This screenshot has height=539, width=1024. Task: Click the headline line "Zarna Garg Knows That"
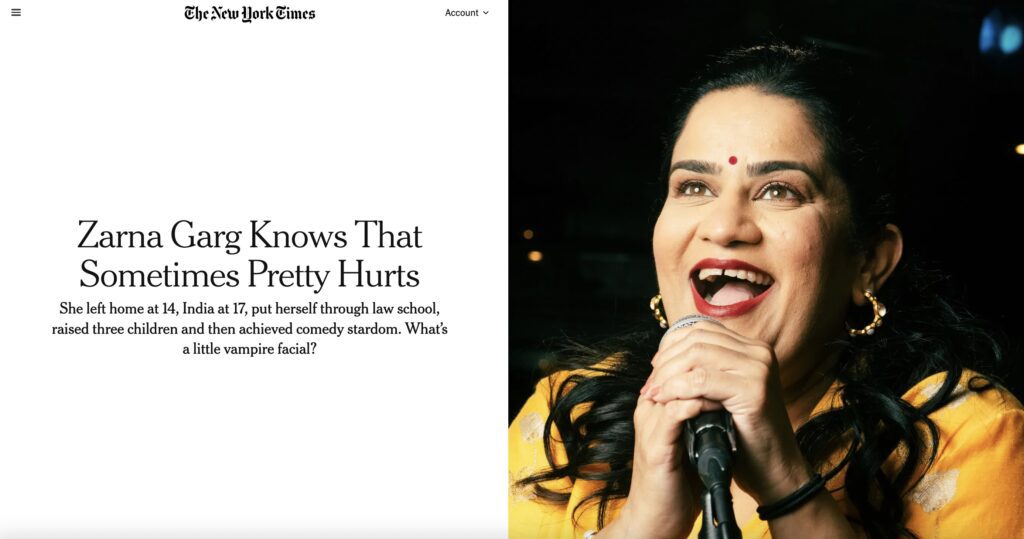(249, 235)
